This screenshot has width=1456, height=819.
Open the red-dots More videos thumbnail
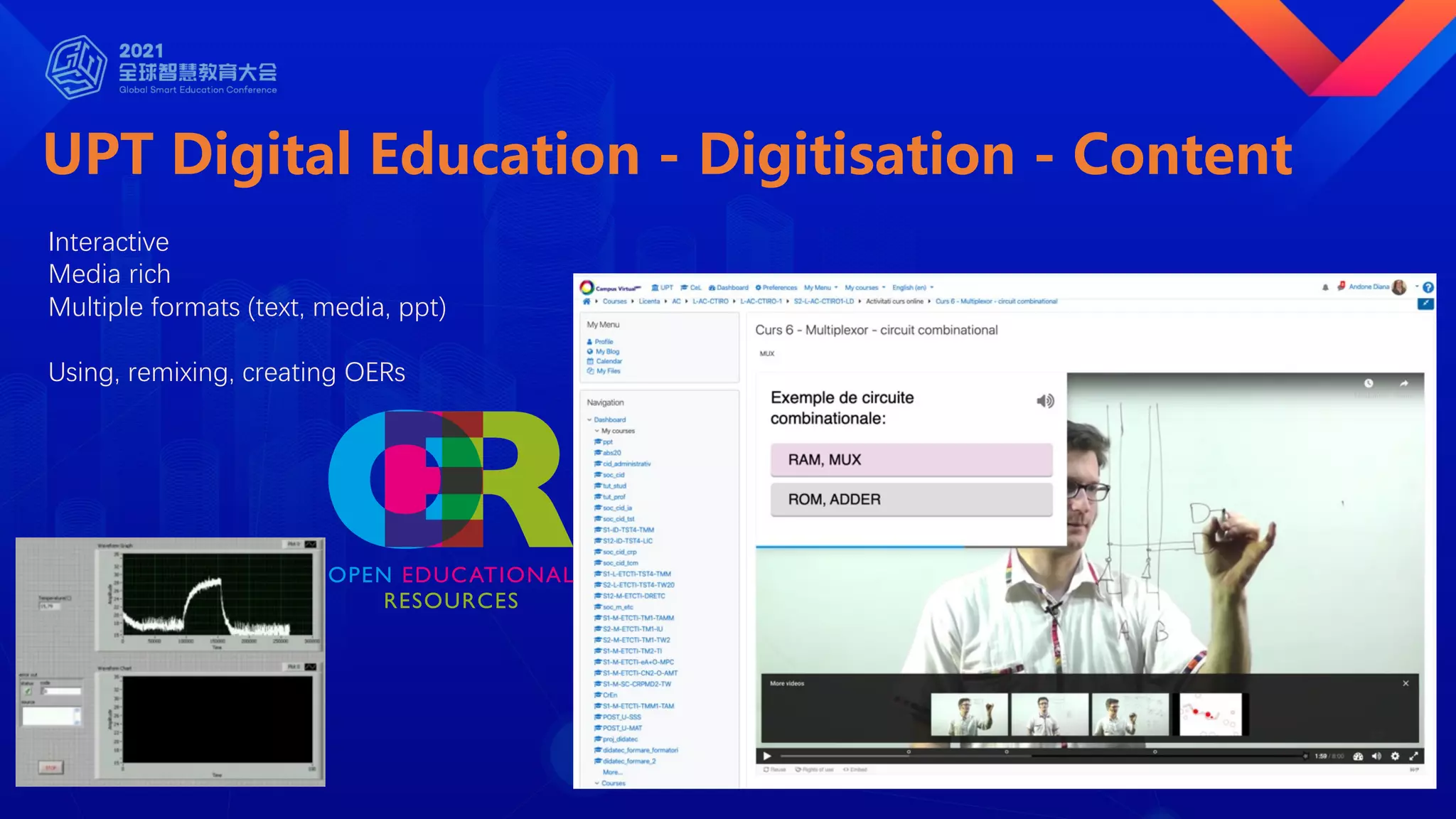point(1211,714)
